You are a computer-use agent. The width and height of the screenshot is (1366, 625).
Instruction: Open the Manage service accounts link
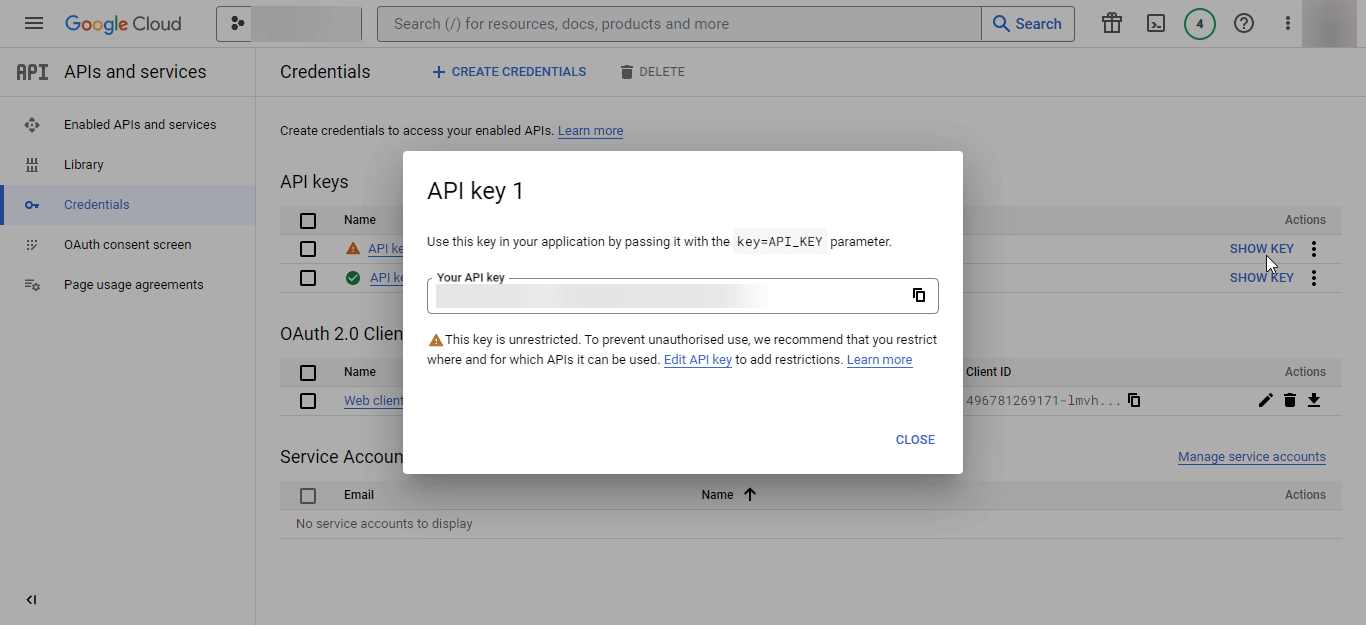pos(1251,456)
